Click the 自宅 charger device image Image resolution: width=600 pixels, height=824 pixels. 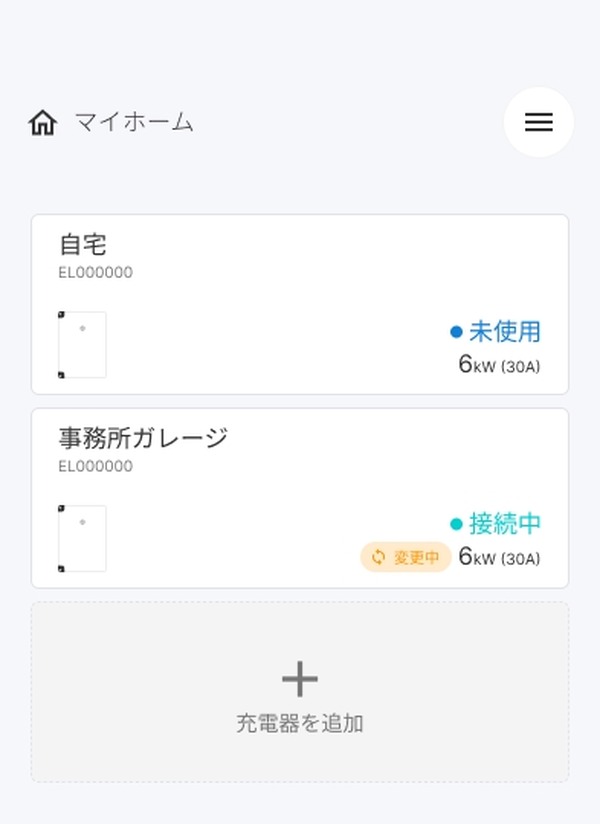pos(82,345)
